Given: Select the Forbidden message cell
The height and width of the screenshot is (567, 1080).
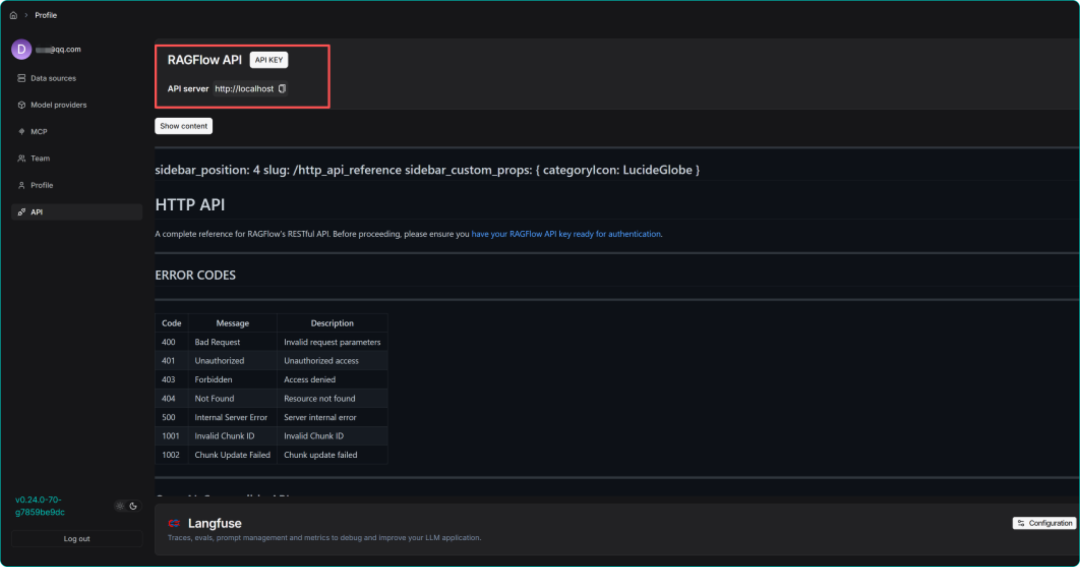Looking at the screenshot, I should (x=233, y=380).
